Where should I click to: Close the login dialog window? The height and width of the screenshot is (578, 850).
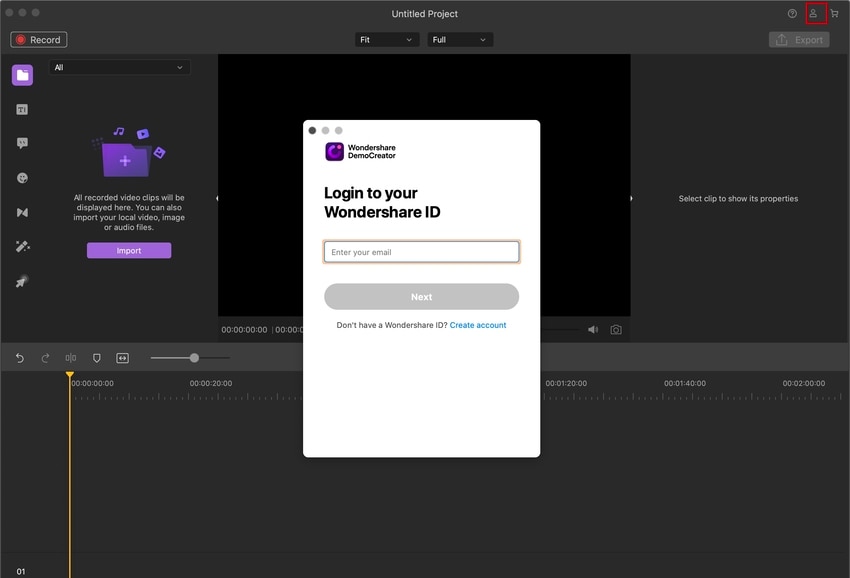[x=312, y=130]
